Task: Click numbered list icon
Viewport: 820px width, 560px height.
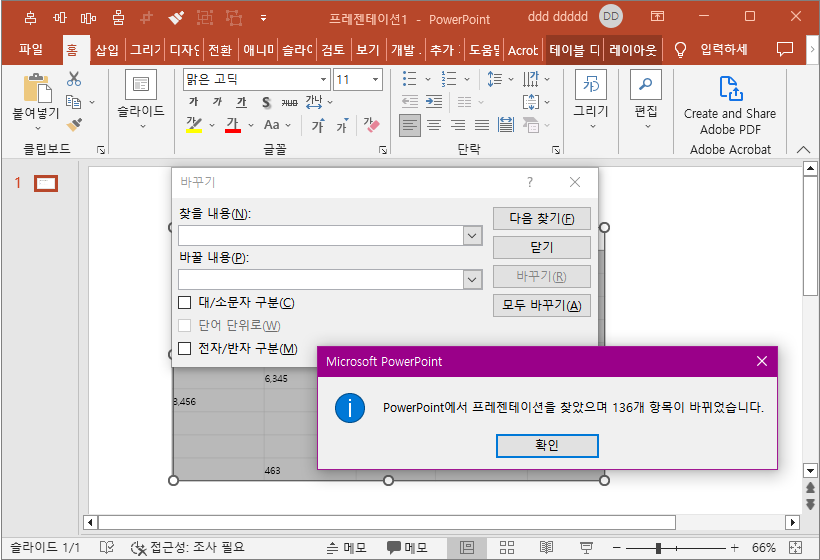Action: [x=449, y=79]
